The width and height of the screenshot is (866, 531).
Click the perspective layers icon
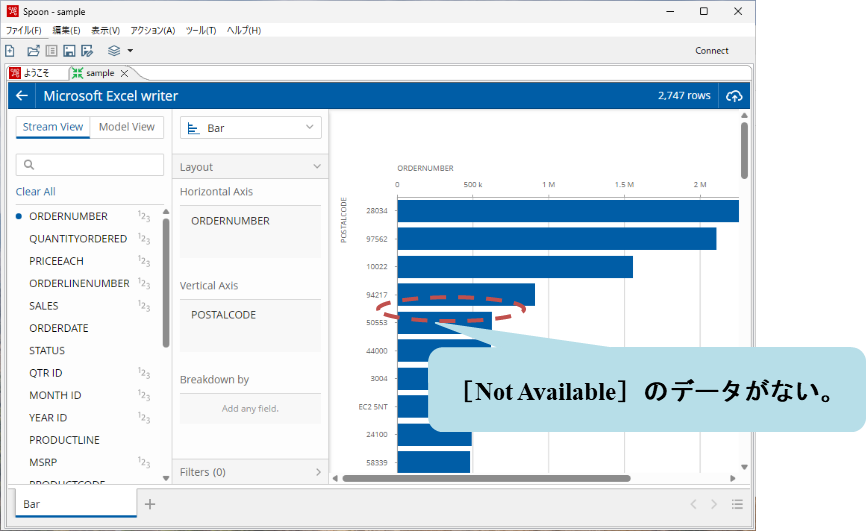click(x=114, y=51)
